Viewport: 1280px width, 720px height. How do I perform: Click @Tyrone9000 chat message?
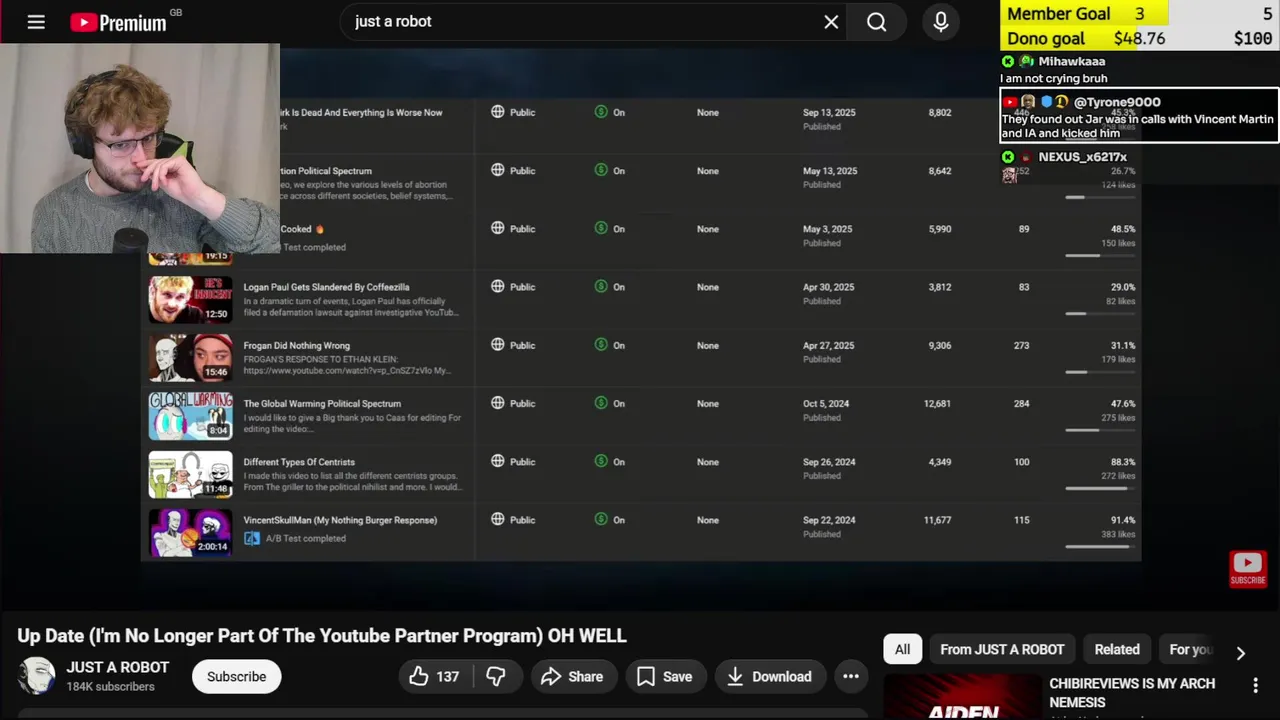tap(1139, 117)
